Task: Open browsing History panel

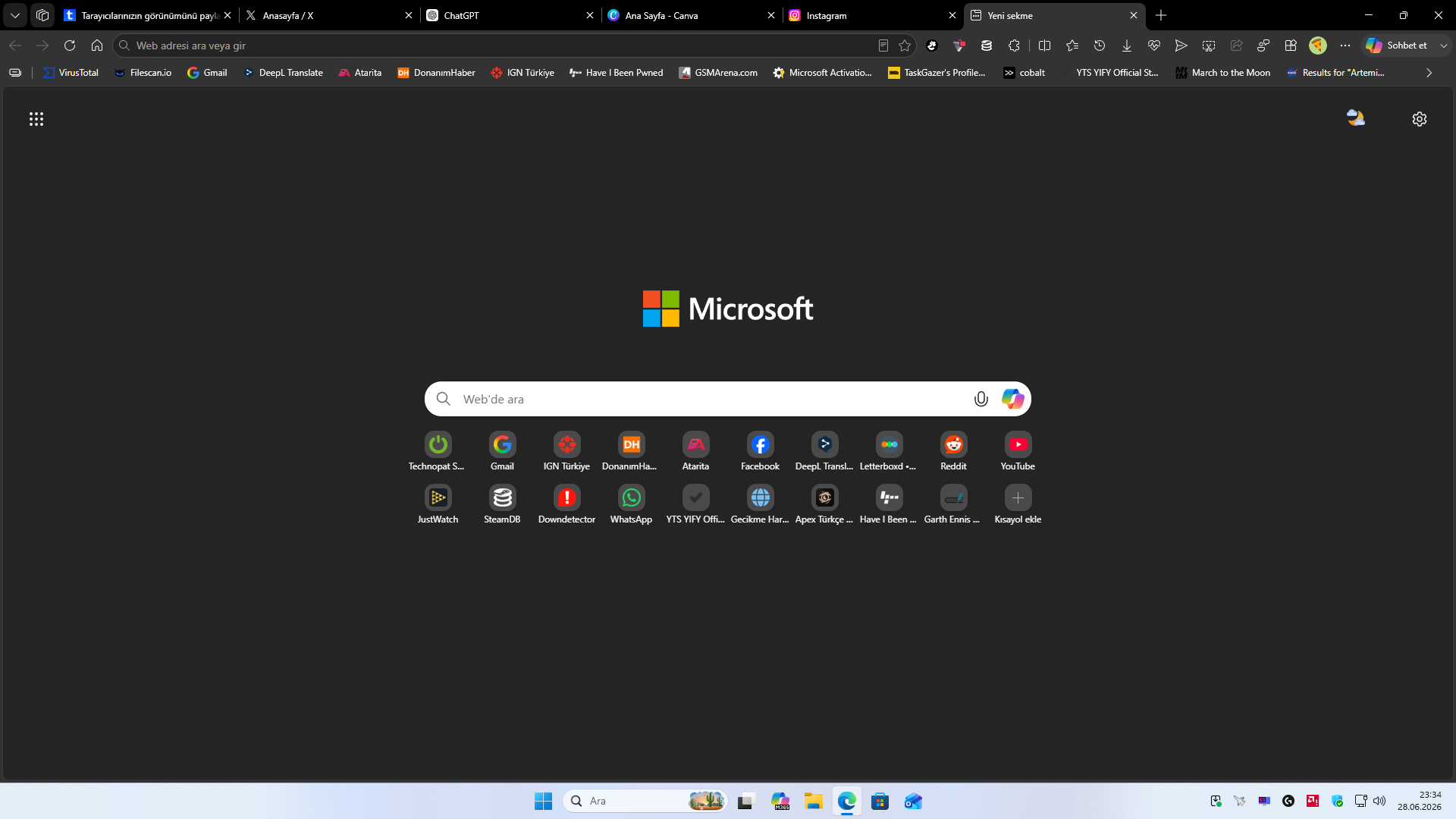Action: 1100,45
